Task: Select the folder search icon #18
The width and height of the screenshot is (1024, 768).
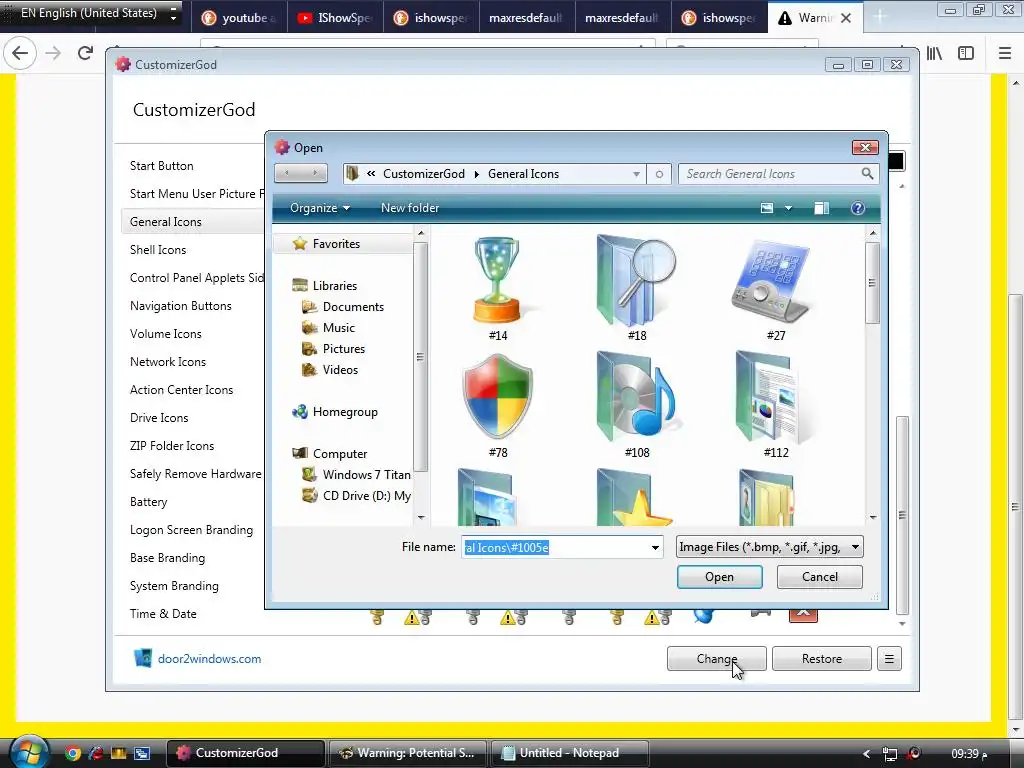Action: [637, 288]
